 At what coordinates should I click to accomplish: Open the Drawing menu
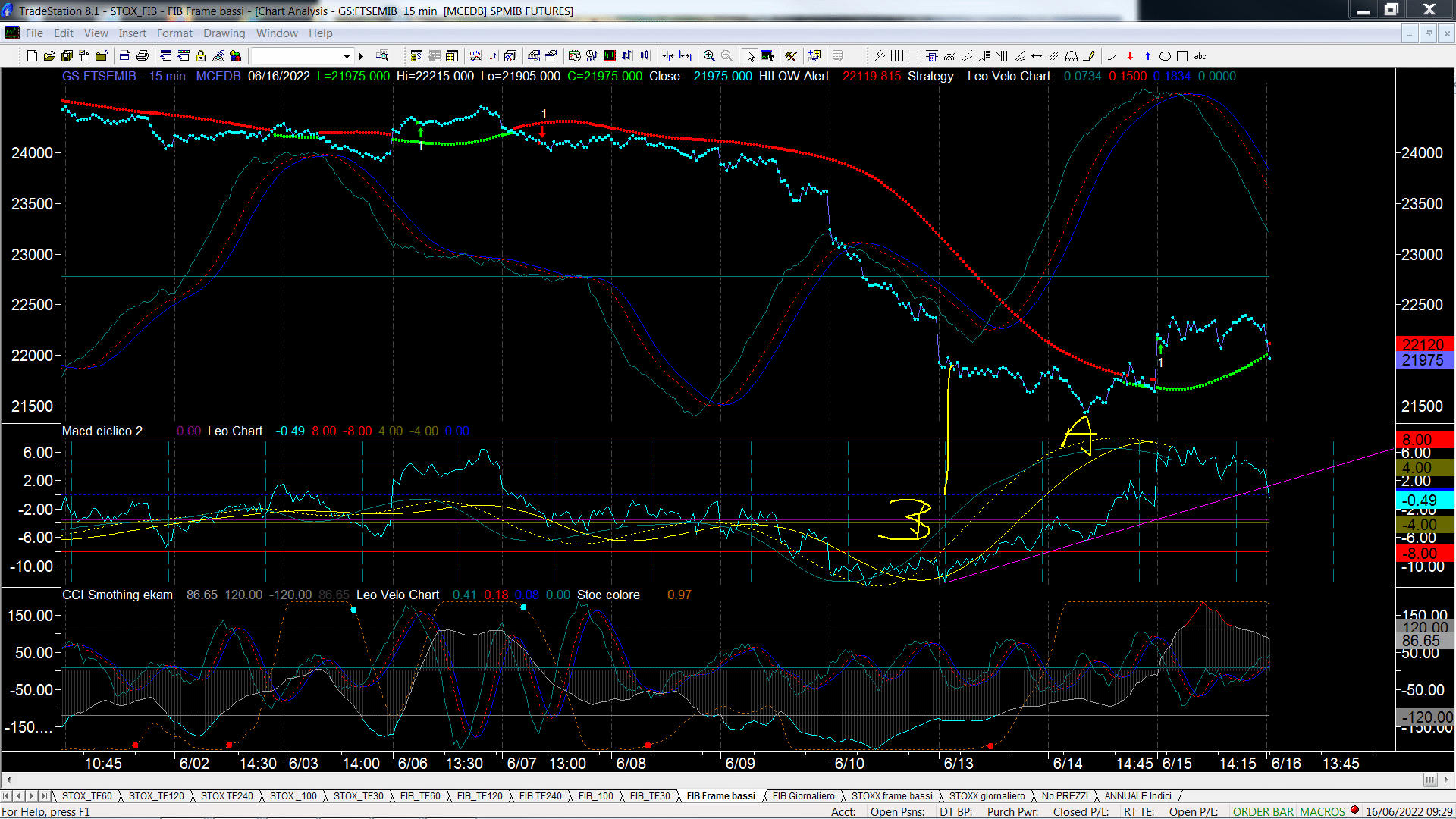224,33
